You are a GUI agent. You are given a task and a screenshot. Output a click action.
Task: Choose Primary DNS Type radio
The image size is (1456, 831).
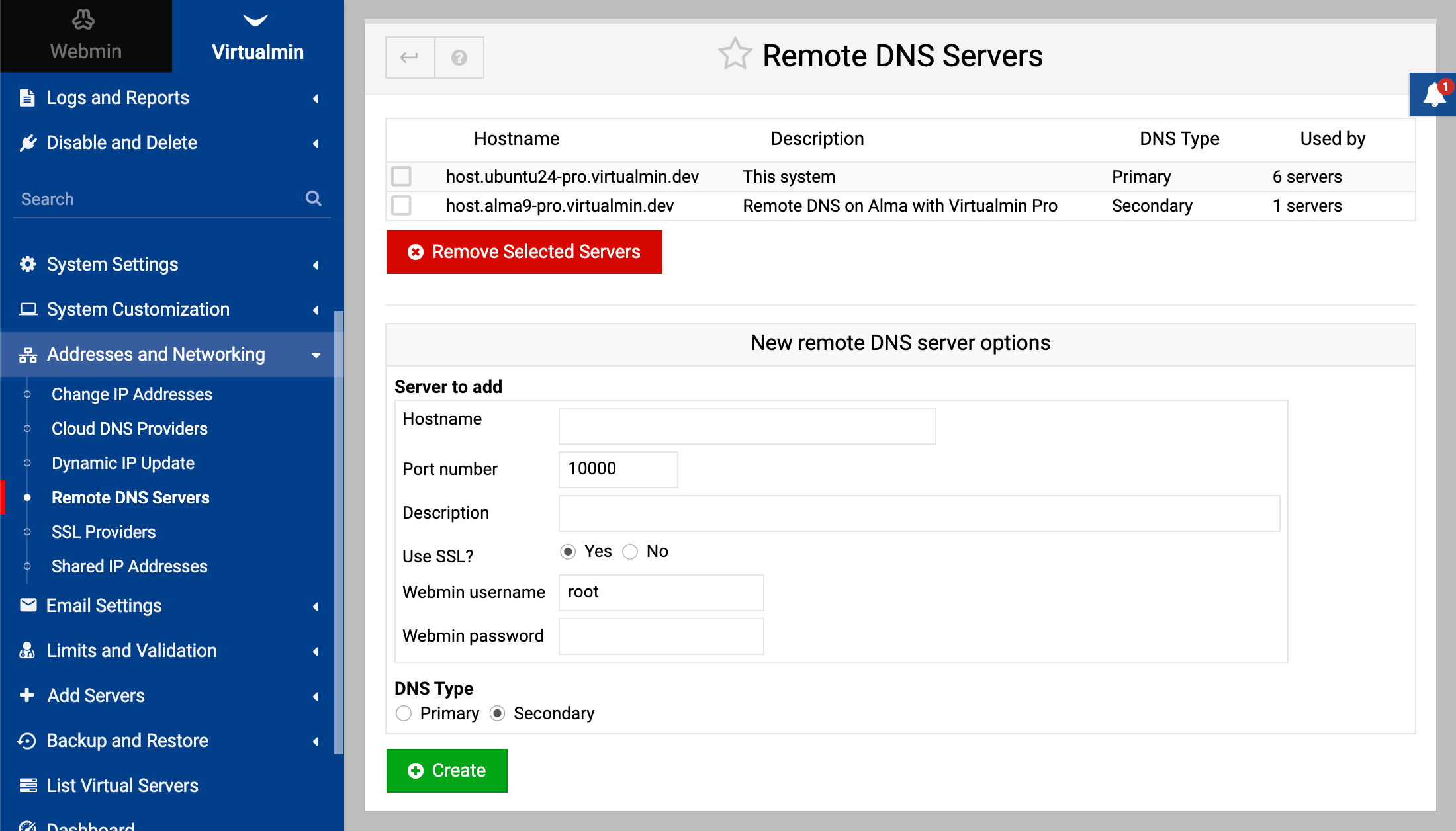(404, 713)
